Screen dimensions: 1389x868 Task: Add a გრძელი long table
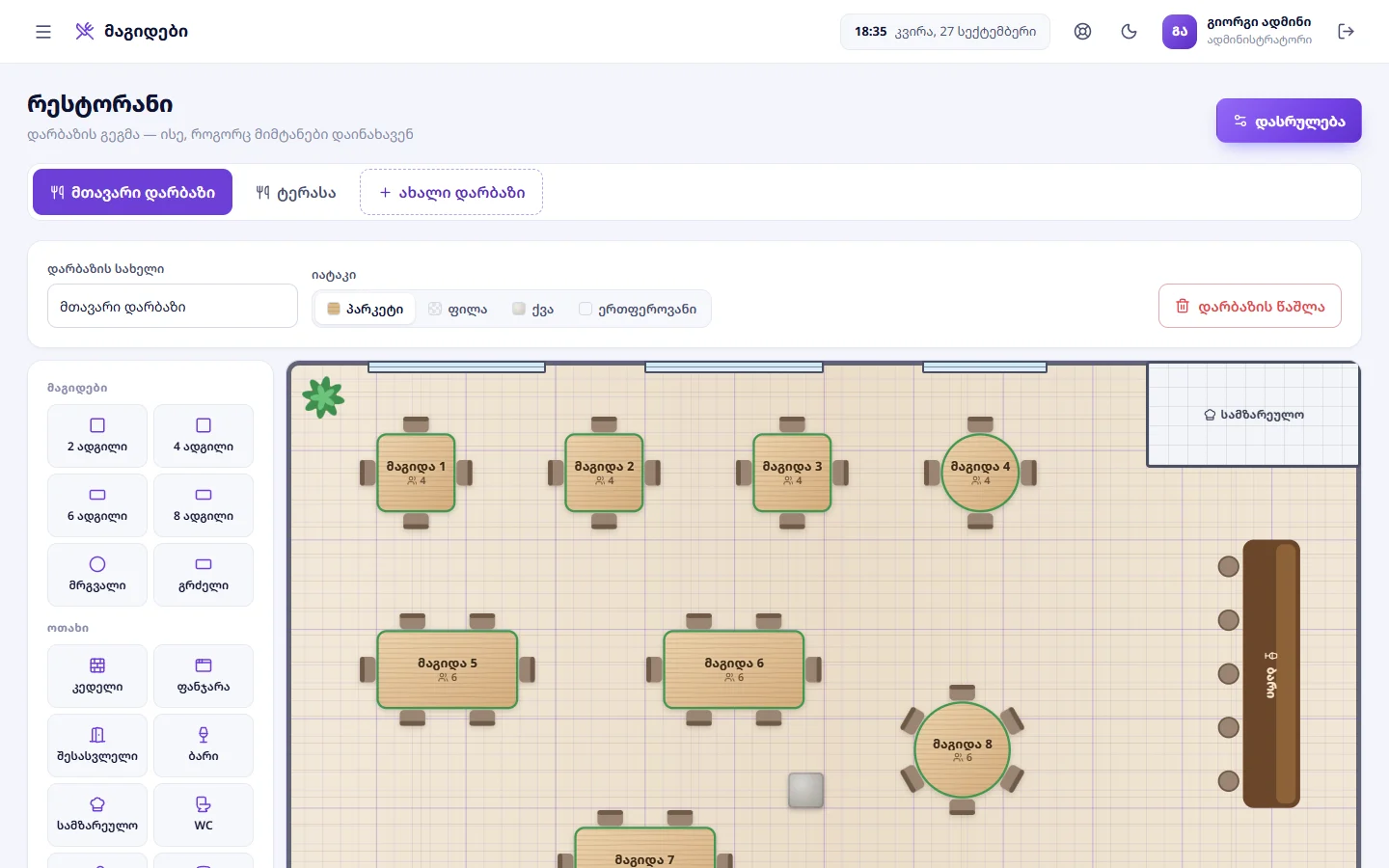point(204,575)
